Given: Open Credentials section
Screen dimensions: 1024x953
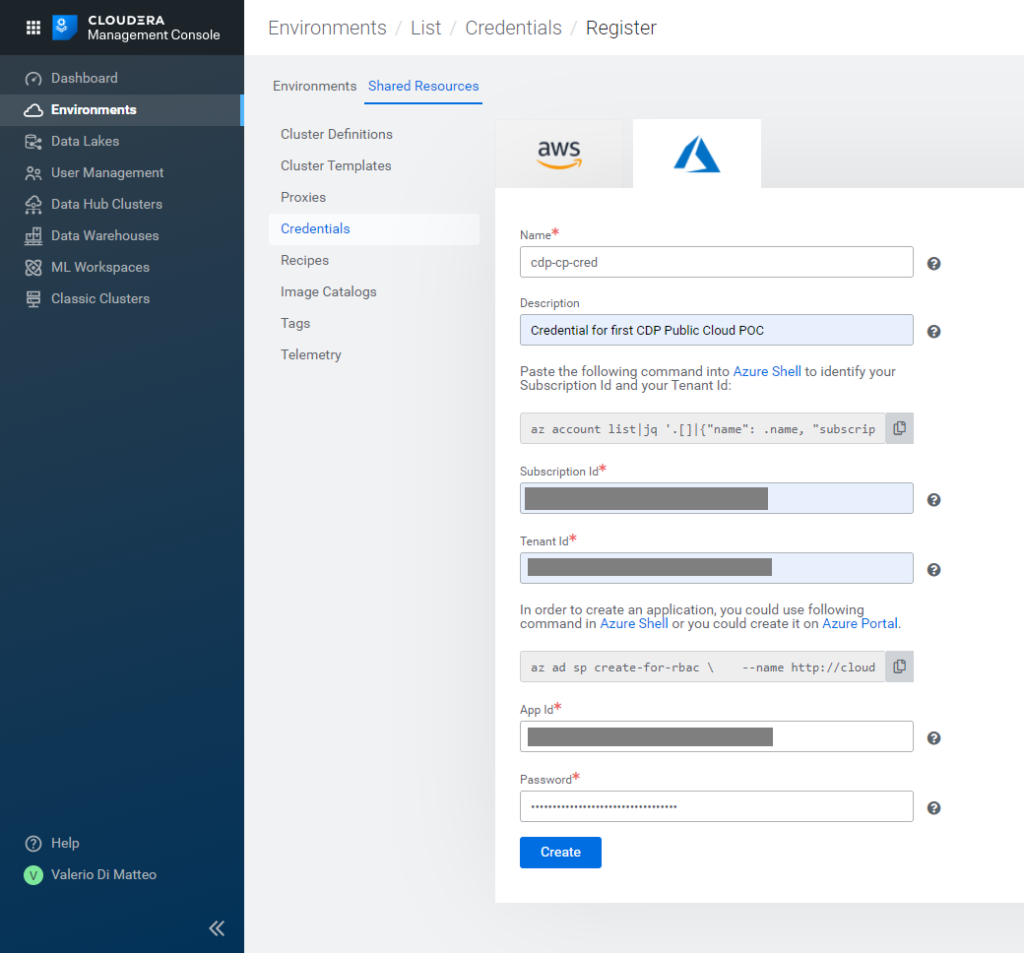Looking at the screenshot, I should (374, 229).
